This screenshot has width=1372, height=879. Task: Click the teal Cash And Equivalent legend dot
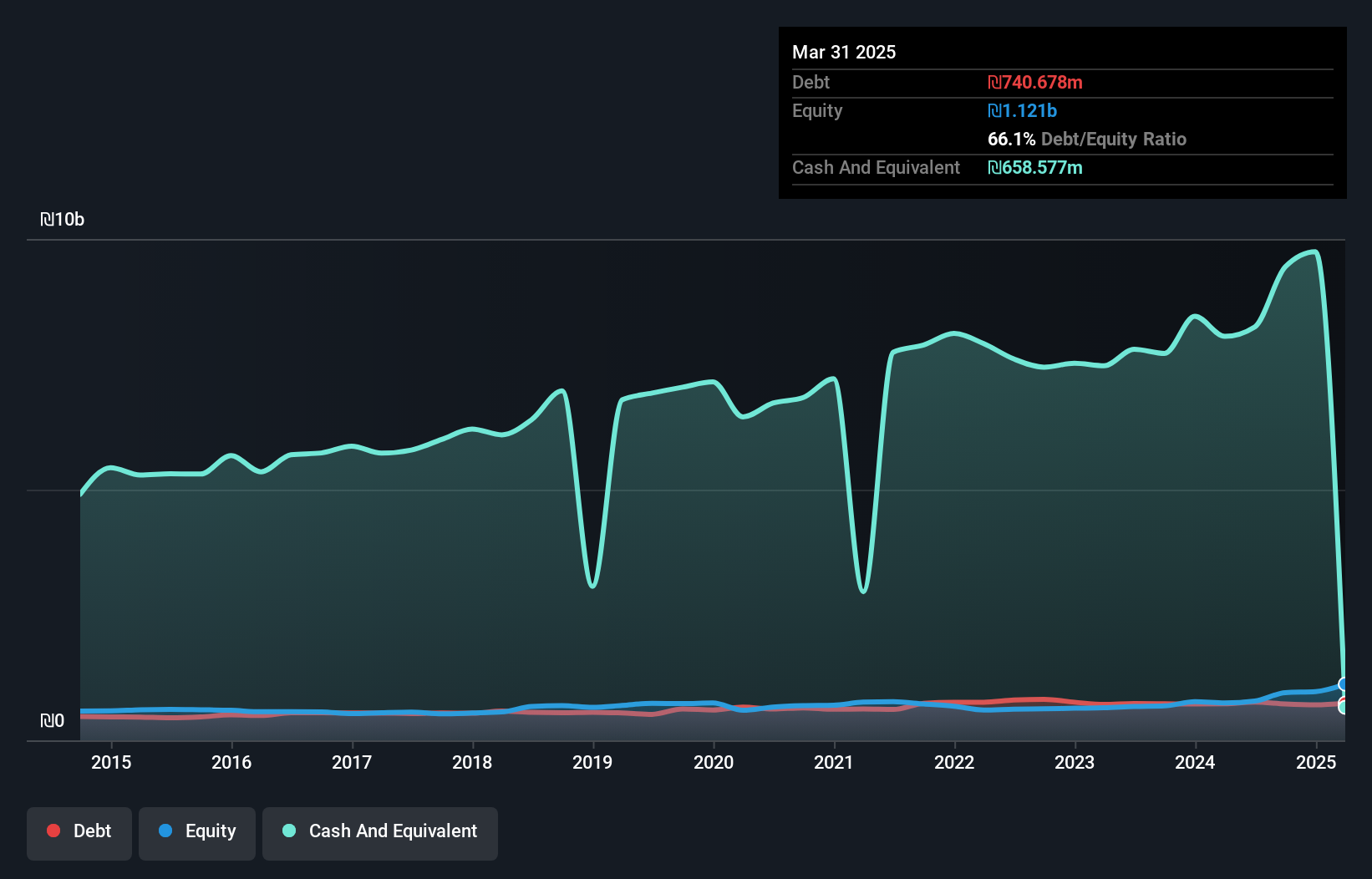pos(289,831)
